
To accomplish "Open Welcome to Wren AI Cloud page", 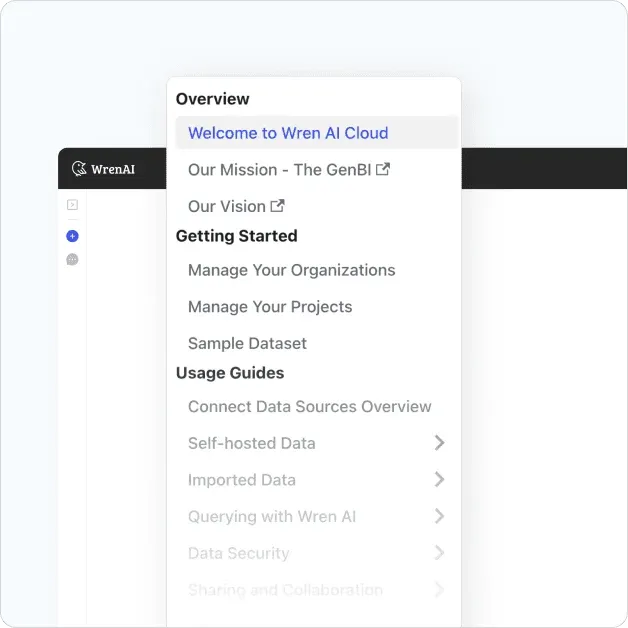I will tap(288, 133).
